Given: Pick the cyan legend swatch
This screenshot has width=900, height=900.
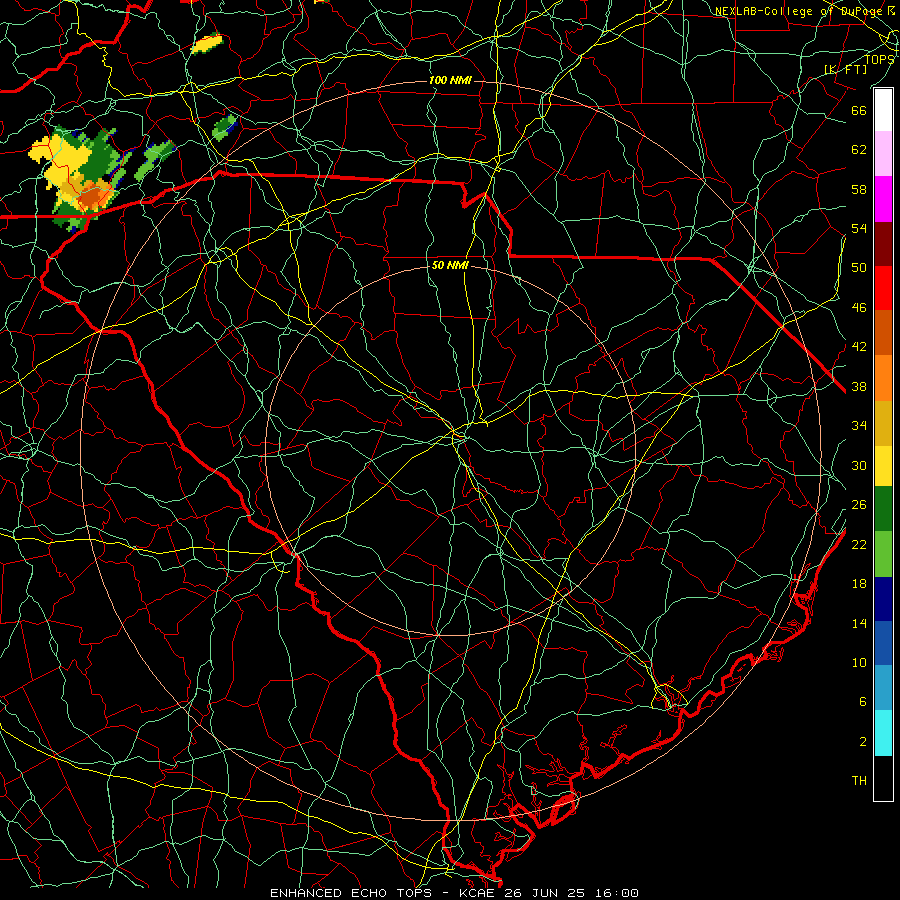Looking at the screenshot, I should click(883, 733).
